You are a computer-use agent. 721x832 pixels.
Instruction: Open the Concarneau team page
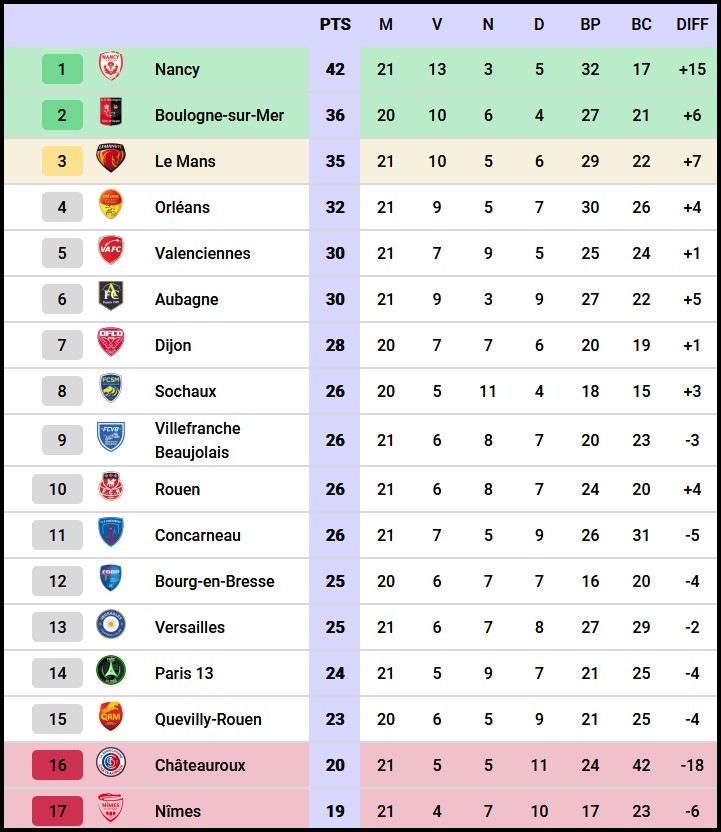197,535
